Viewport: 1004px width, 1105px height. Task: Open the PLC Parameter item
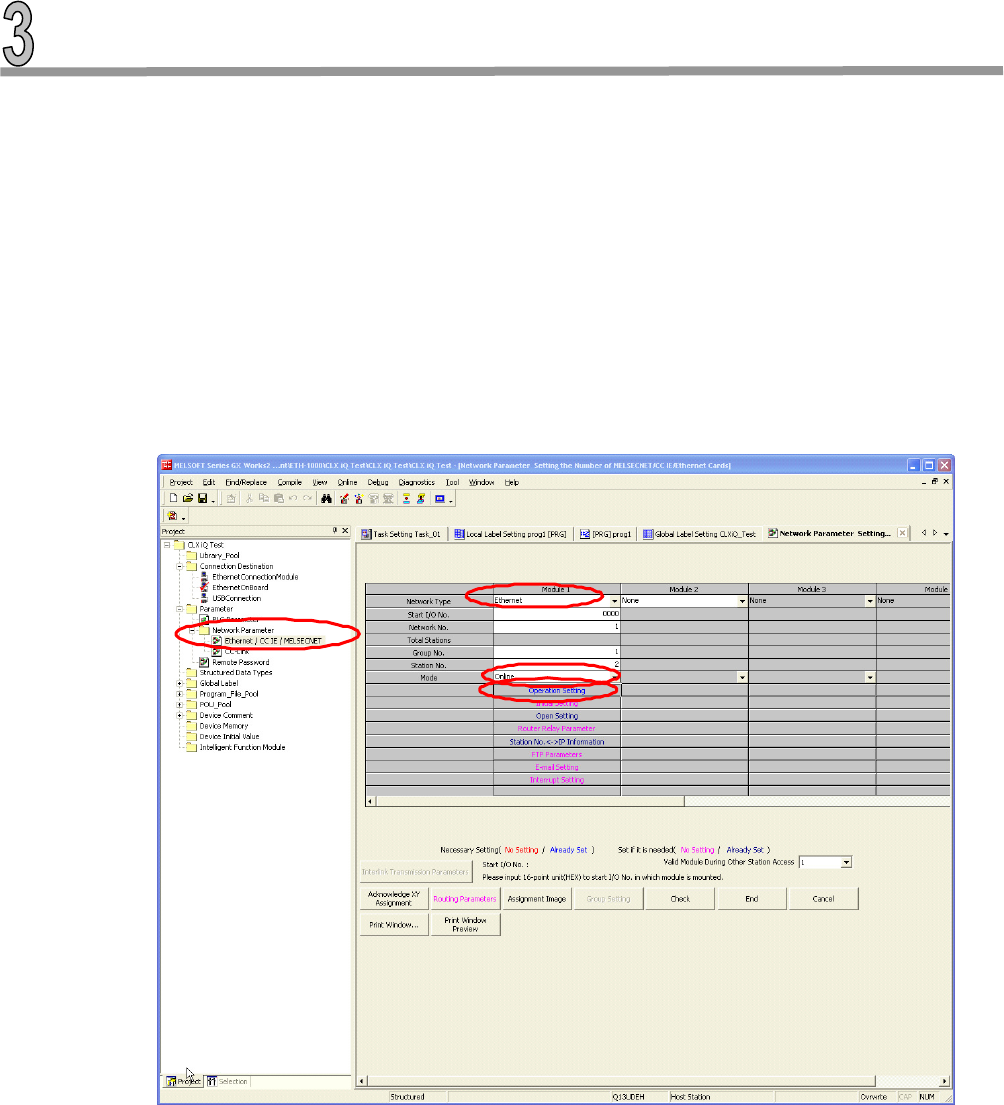click(x=229, y=619)
